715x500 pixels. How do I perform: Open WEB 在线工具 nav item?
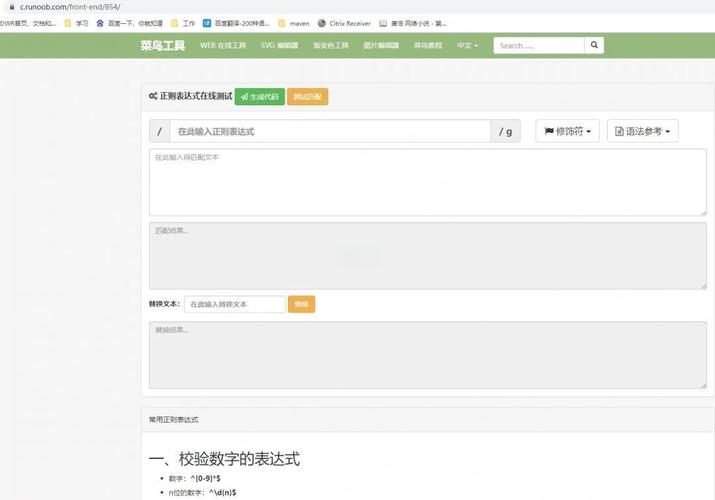click(223, 45)
